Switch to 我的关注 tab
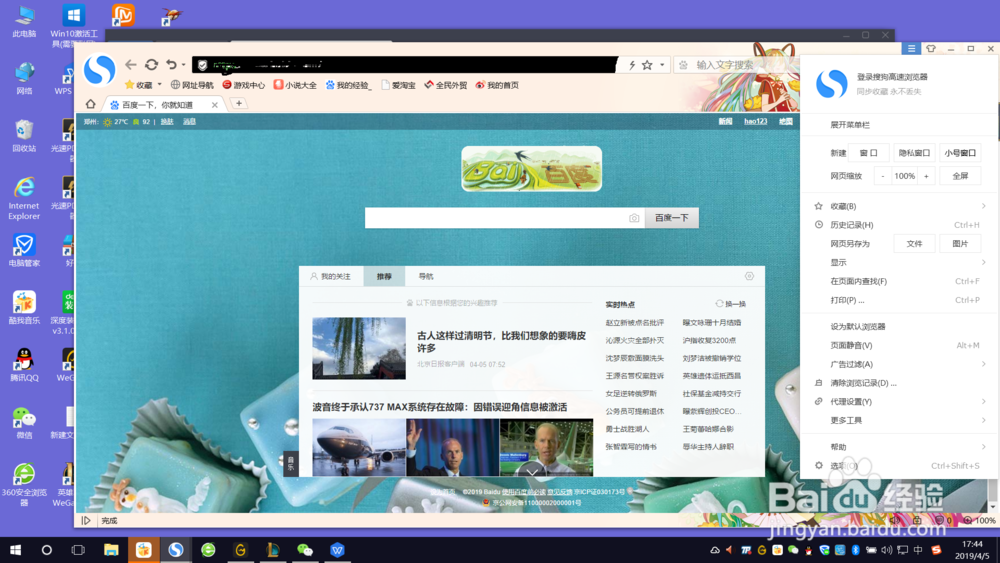Image resolution: width=1000 pixels, height=563 pixels. [x=331, y=276]
